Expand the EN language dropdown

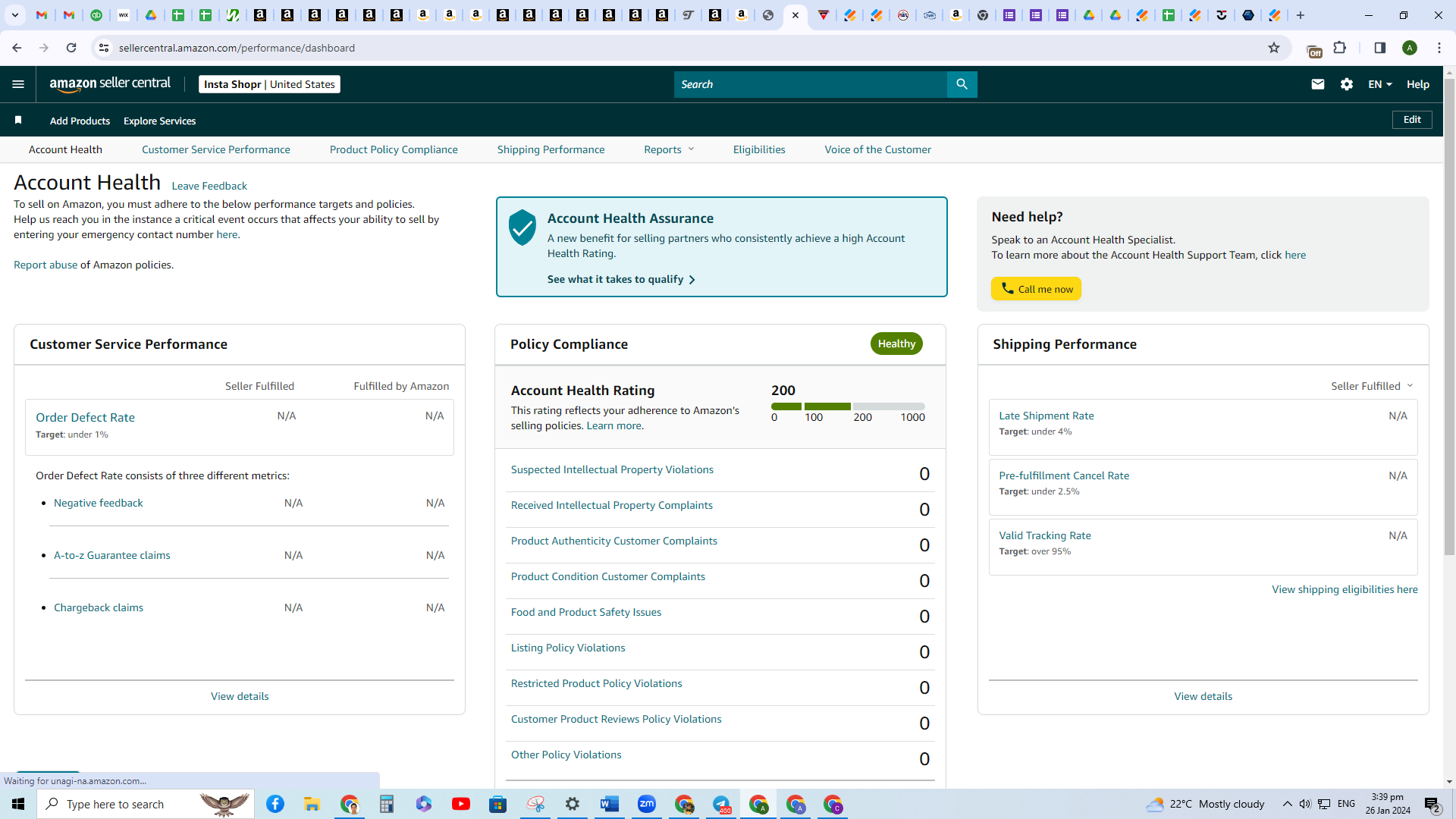1380,84
